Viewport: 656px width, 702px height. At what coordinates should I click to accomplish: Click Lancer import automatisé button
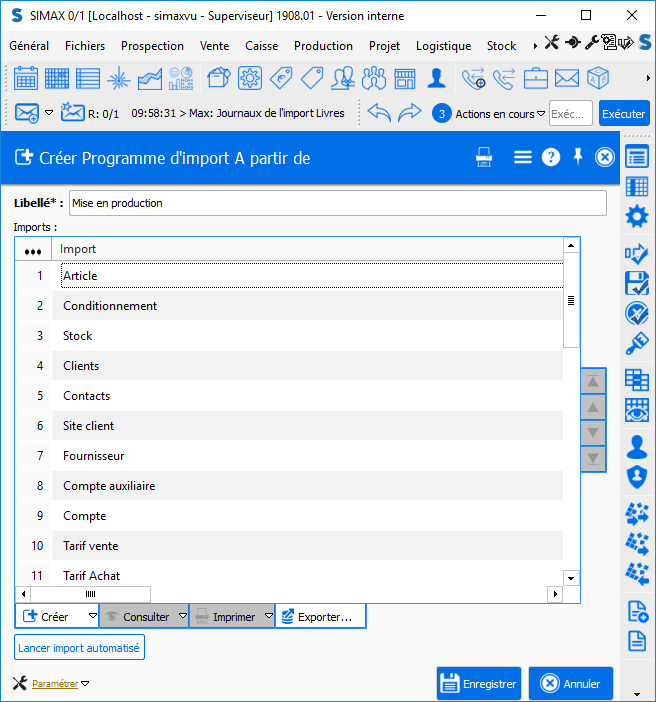point(79,648)
